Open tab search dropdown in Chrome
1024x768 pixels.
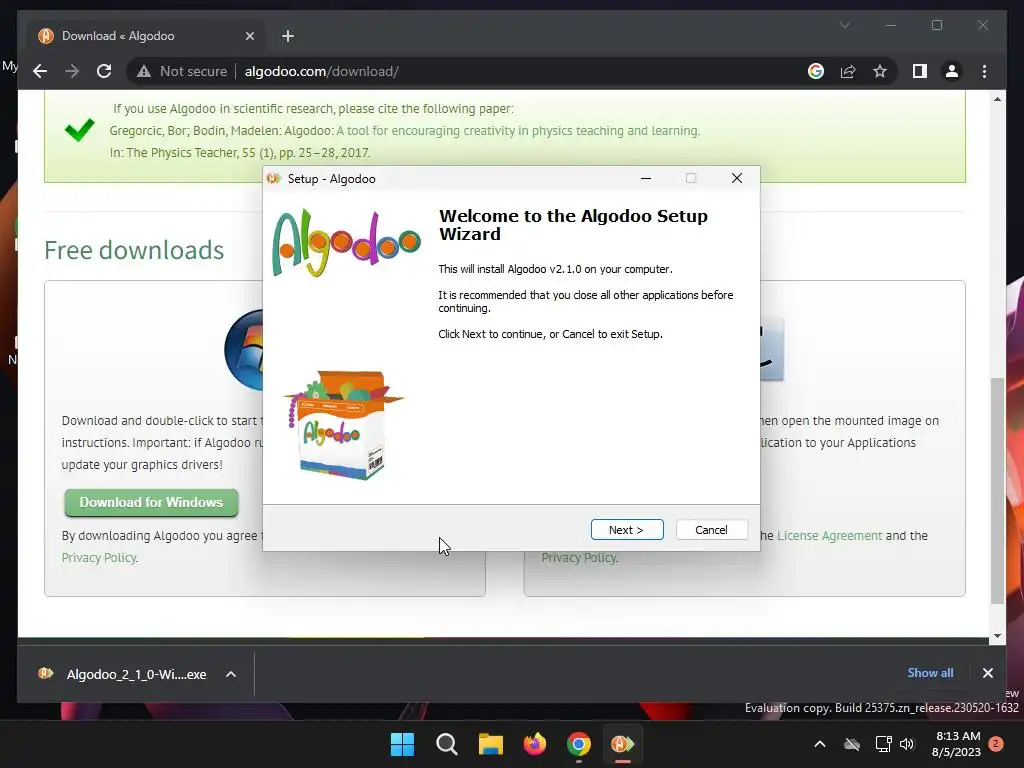844,25
